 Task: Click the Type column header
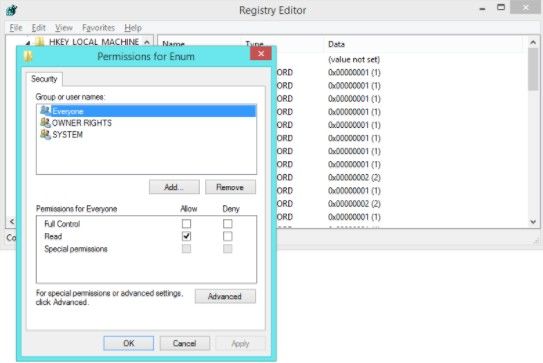pyautogui.click(x=255, y=44)
